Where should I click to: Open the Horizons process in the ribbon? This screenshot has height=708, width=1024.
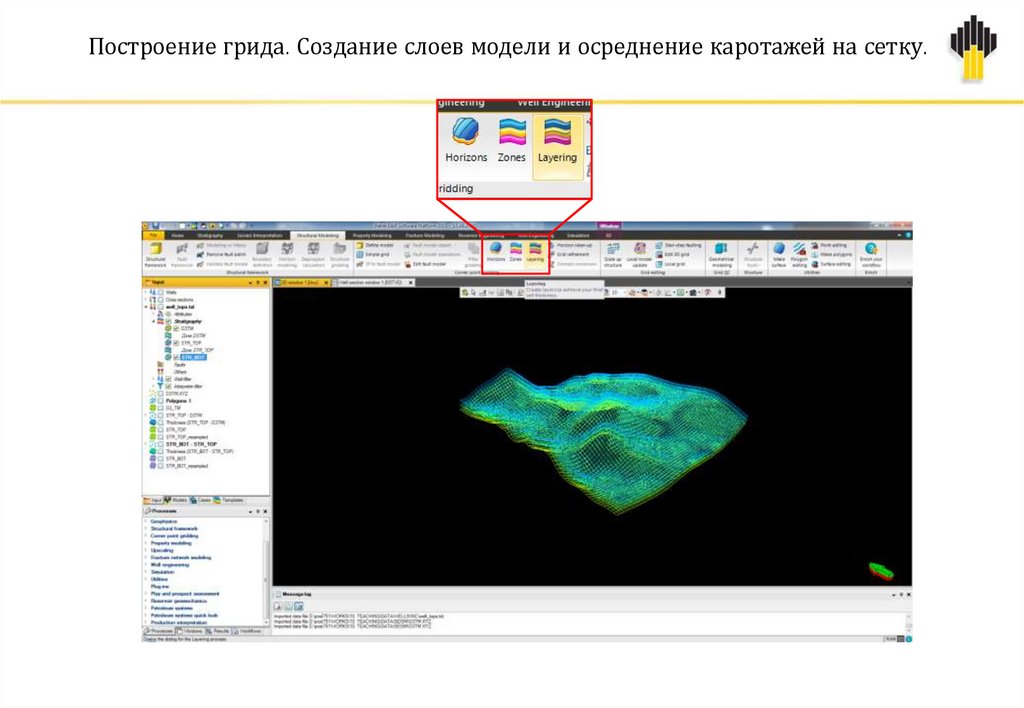[496, 252]
